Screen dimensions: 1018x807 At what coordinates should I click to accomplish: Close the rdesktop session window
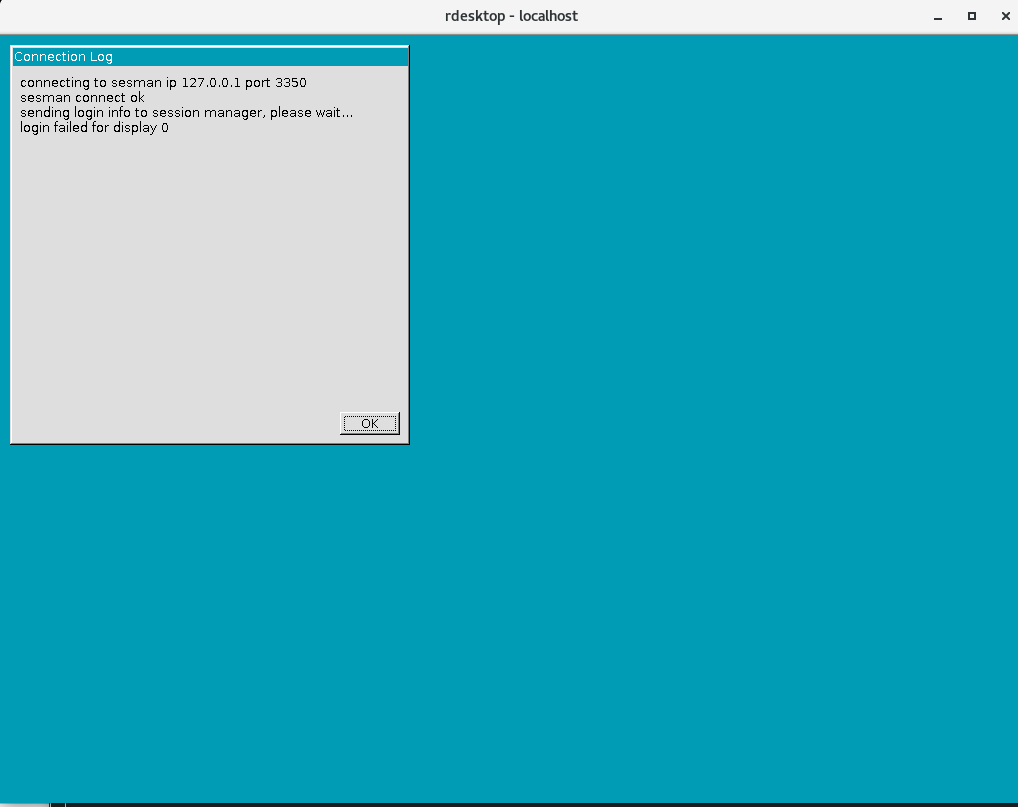(1005, 16)
